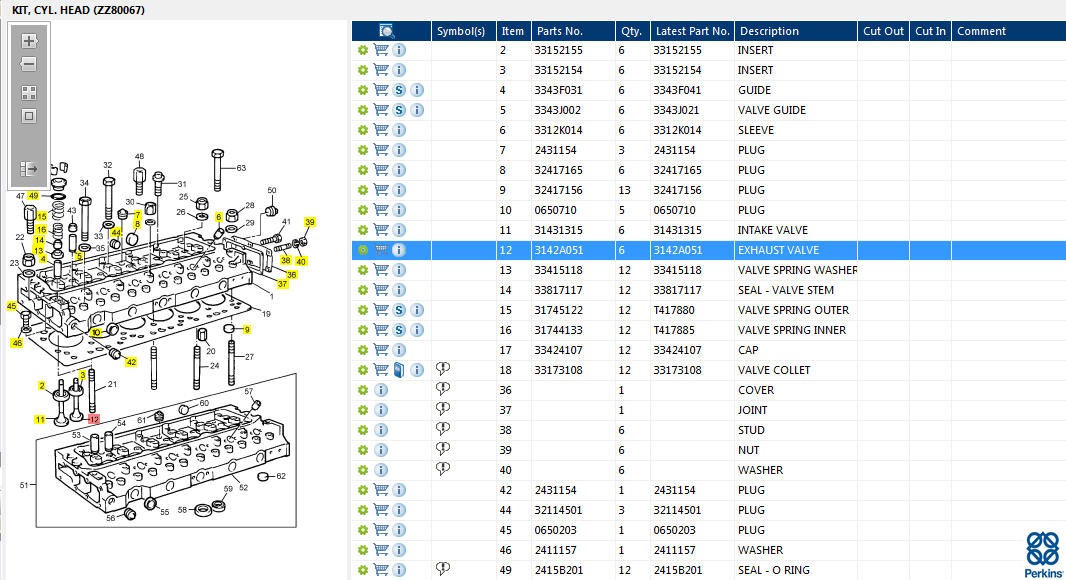Click comment bubble symbol for STUD row
This screenshot has height=580, width=1066.
click(x=443, y=429)
